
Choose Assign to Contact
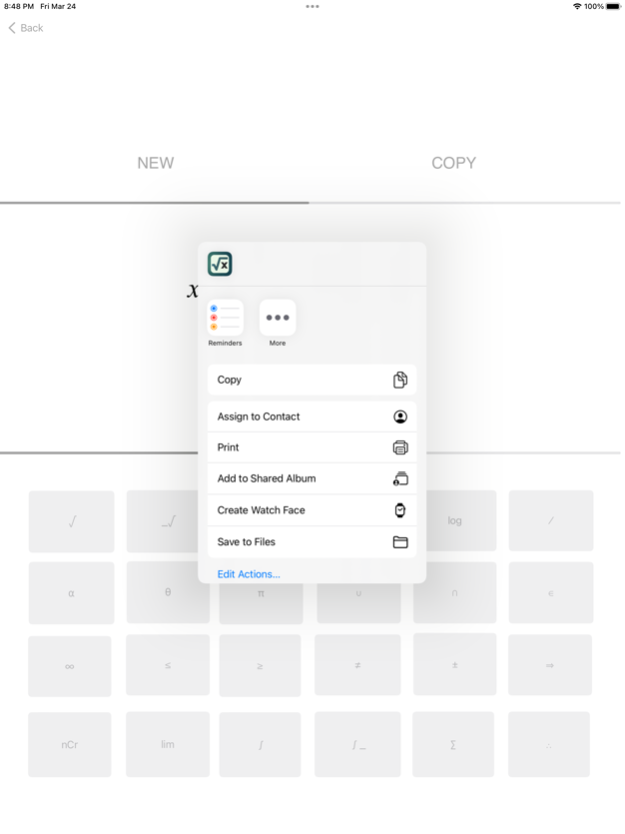pyautogui.click(x=312, y=416)
